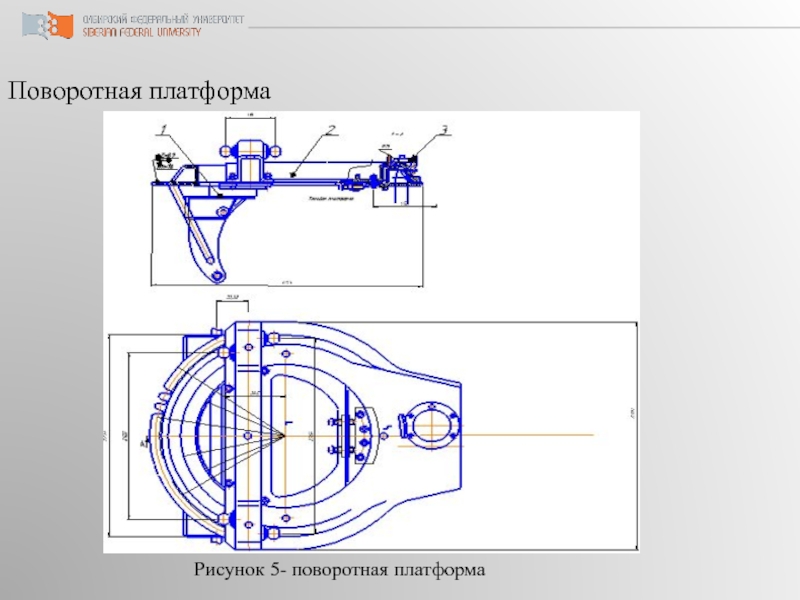800x600 pixels.
Task: Click the radial lines convergence point in top view
Action: click(283, 435)
